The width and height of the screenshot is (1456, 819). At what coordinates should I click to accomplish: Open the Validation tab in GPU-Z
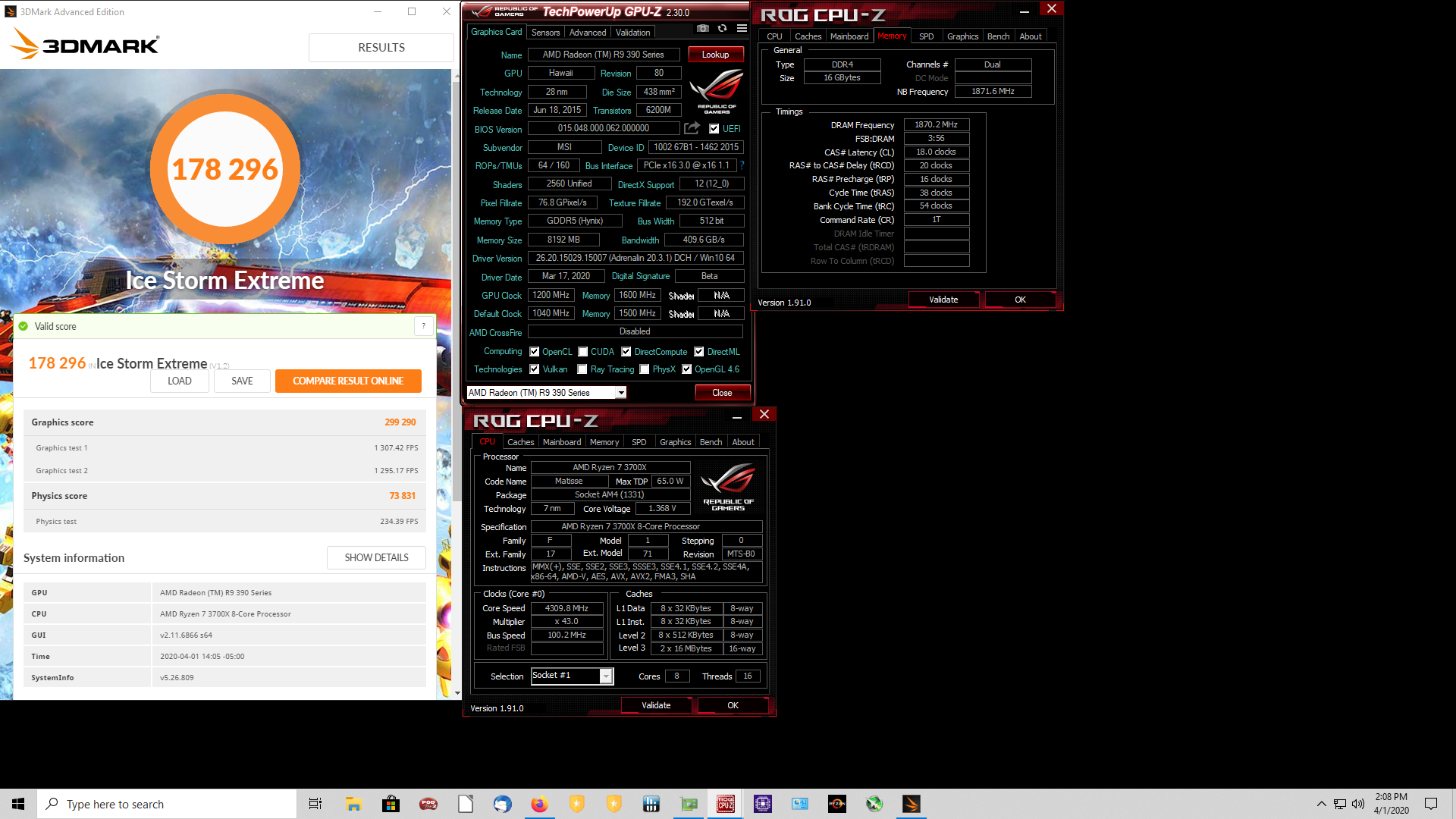[x=632, y=33]
